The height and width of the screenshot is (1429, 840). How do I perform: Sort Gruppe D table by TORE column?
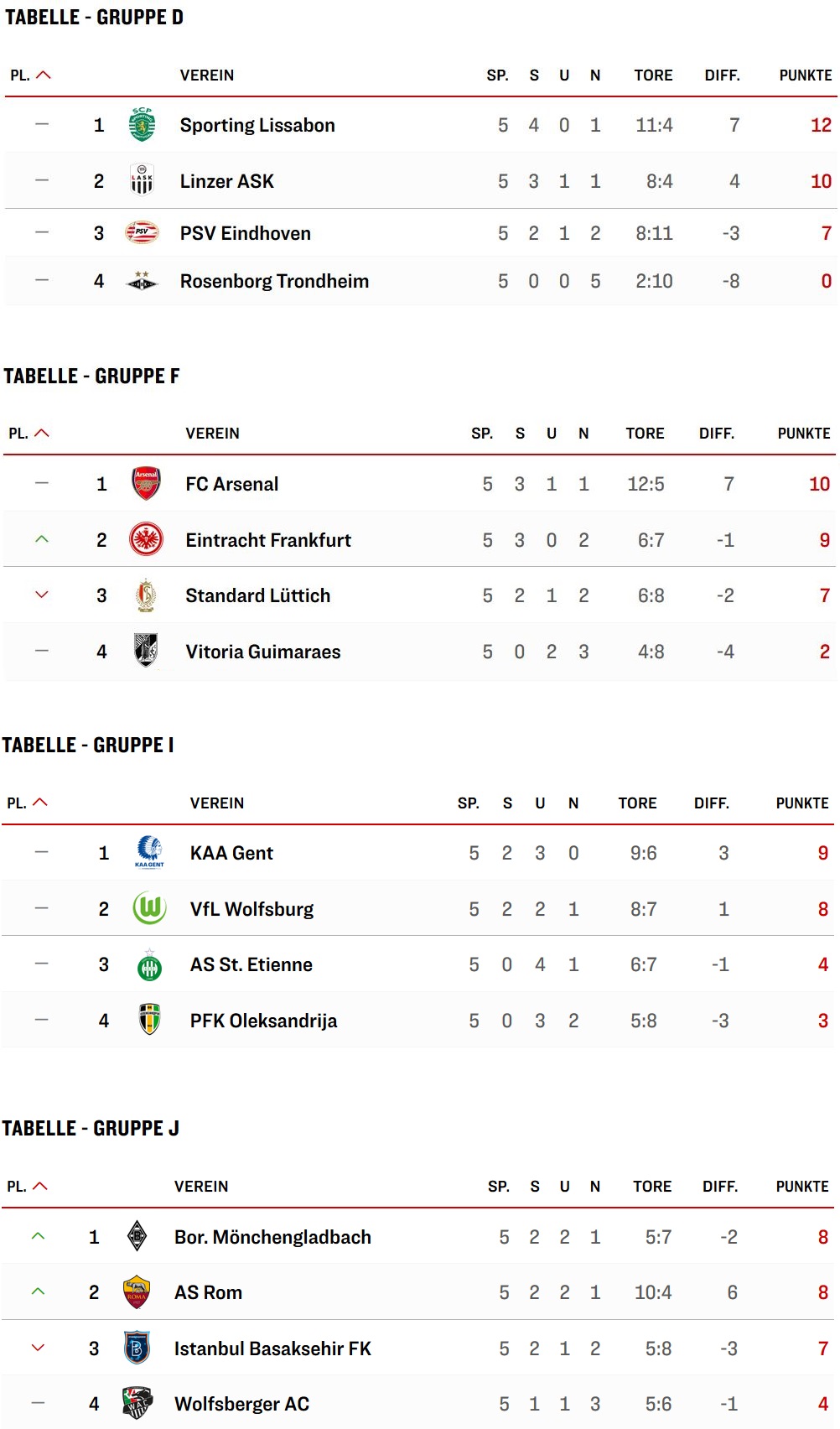point(653,75)
